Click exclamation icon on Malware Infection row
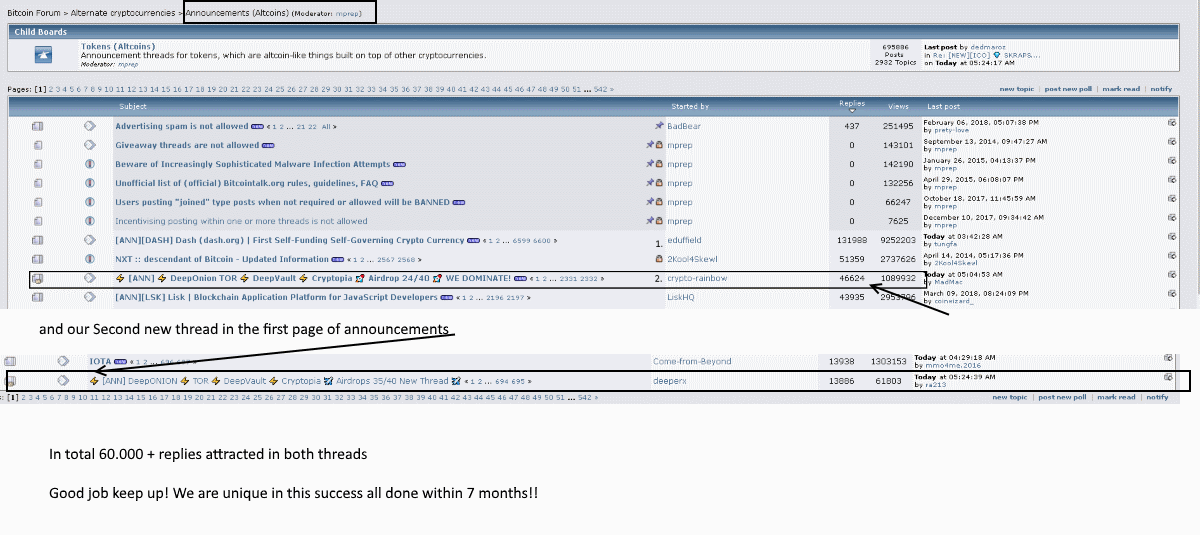1200x535 pixels. coord(89,164)
